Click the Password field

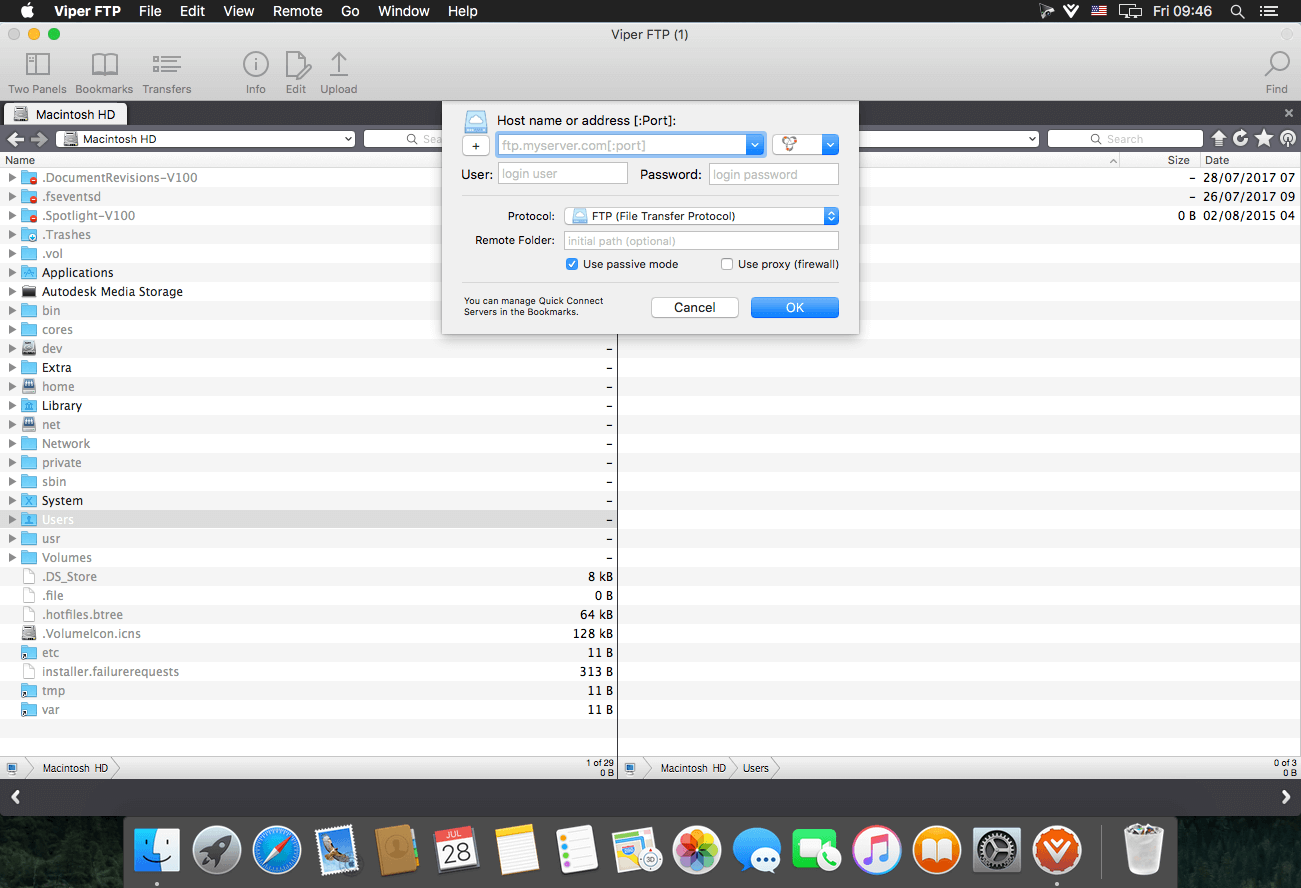[773, 174]
